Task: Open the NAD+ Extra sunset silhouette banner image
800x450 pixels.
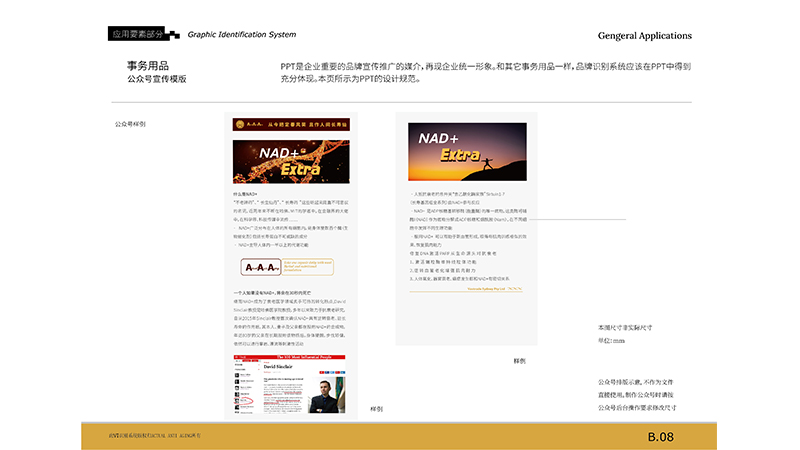Action: coord(467,152)
